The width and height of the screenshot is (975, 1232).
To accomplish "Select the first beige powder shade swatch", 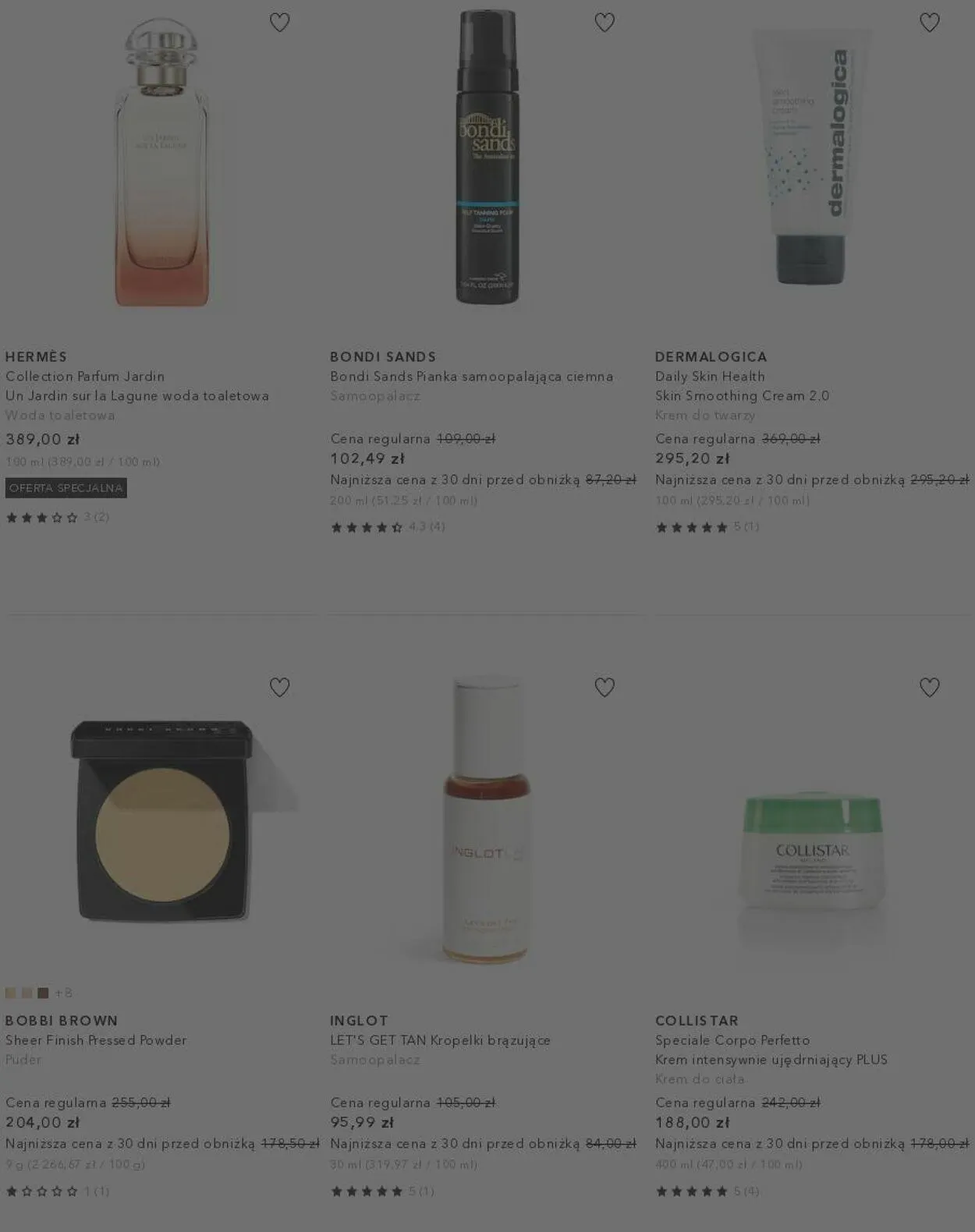I will point(11,993).
